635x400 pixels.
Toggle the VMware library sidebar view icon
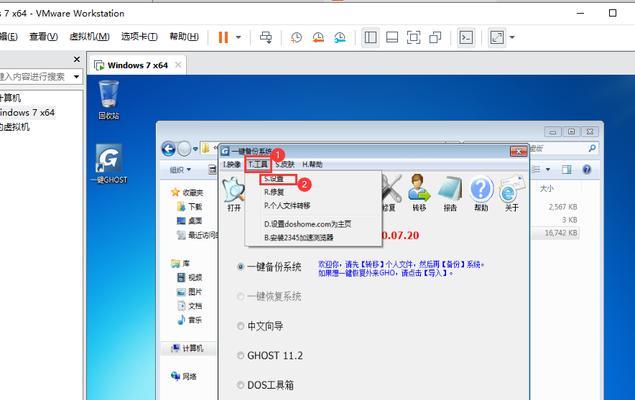tap(371, 37)
